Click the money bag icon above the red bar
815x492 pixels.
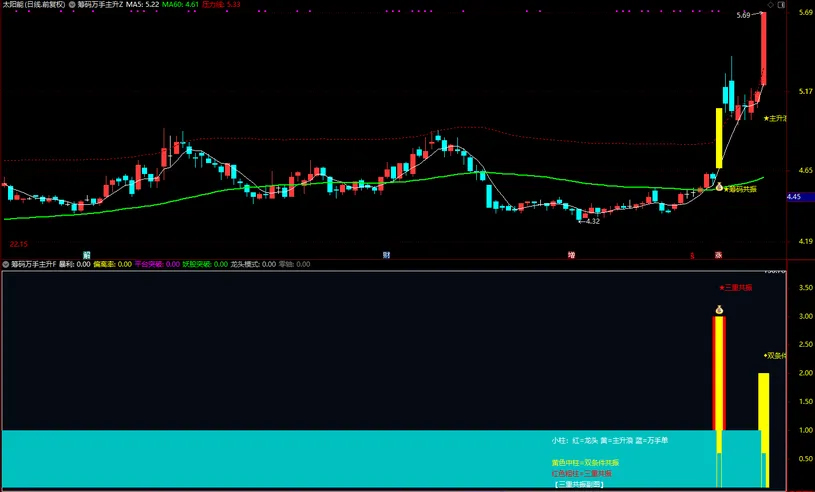point(719,310)
